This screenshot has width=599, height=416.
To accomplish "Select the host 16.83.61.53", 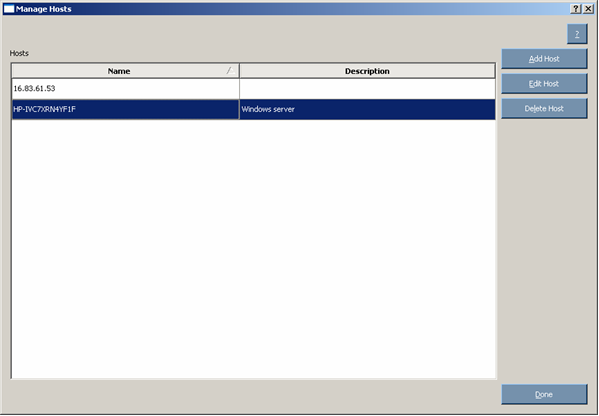I will (125, 89).
